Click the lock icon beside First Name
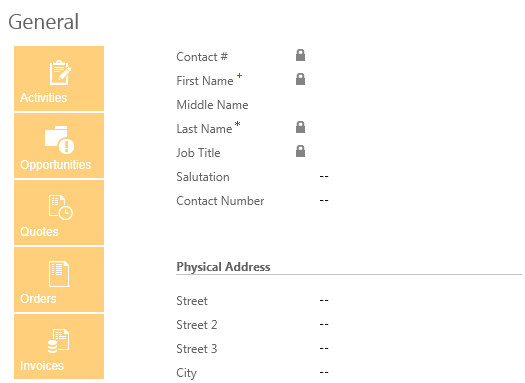This screenshot has width=525, height=383. pos(300,79)
